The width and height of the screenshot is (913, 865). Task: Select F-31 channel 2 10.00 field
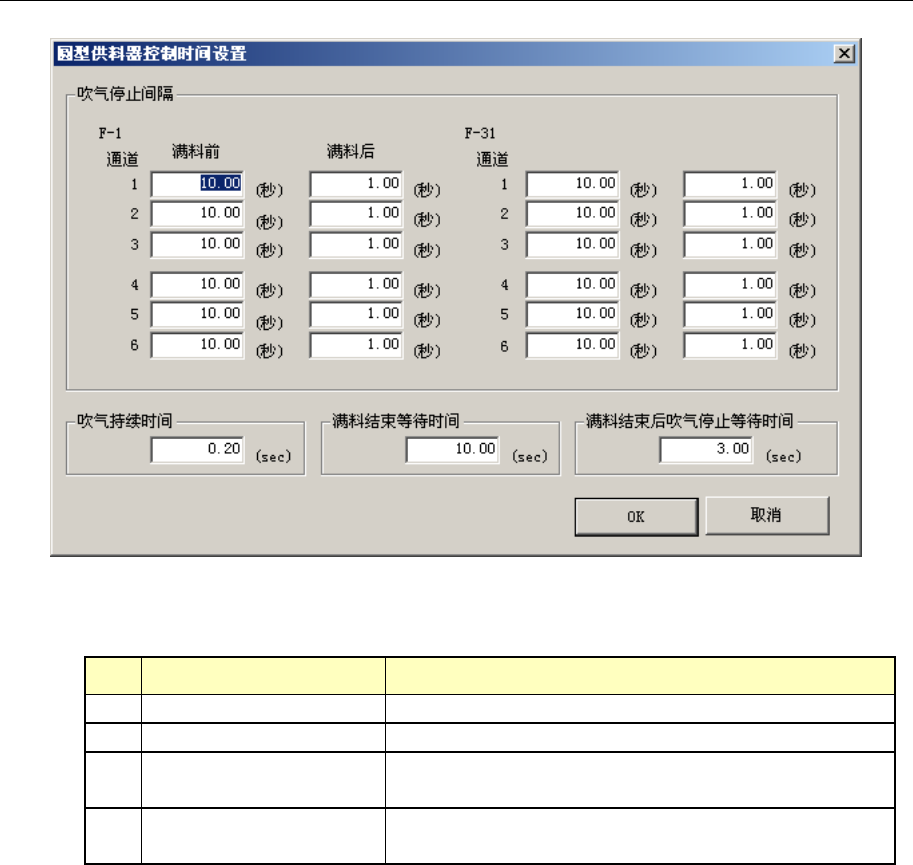[x=572, y=214]
